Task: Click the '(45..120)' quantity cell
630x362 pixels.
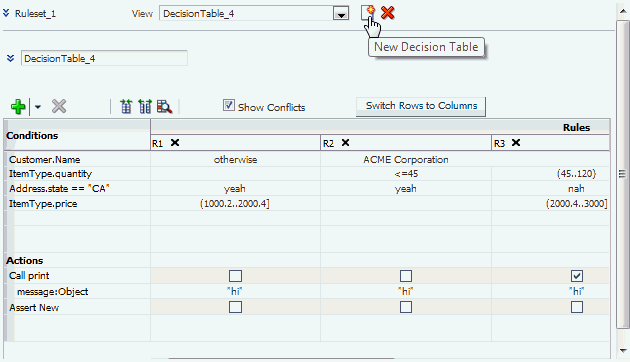Action: click(x=576, y=174)
